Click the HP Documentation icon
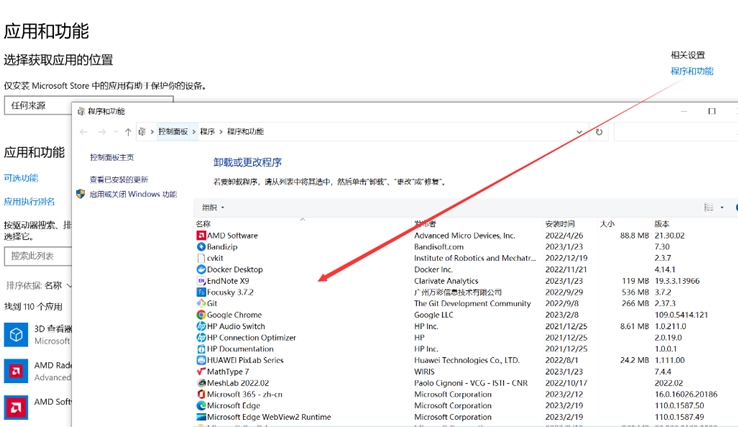Screen dimensions: 738x427 [x=201, y=349]
